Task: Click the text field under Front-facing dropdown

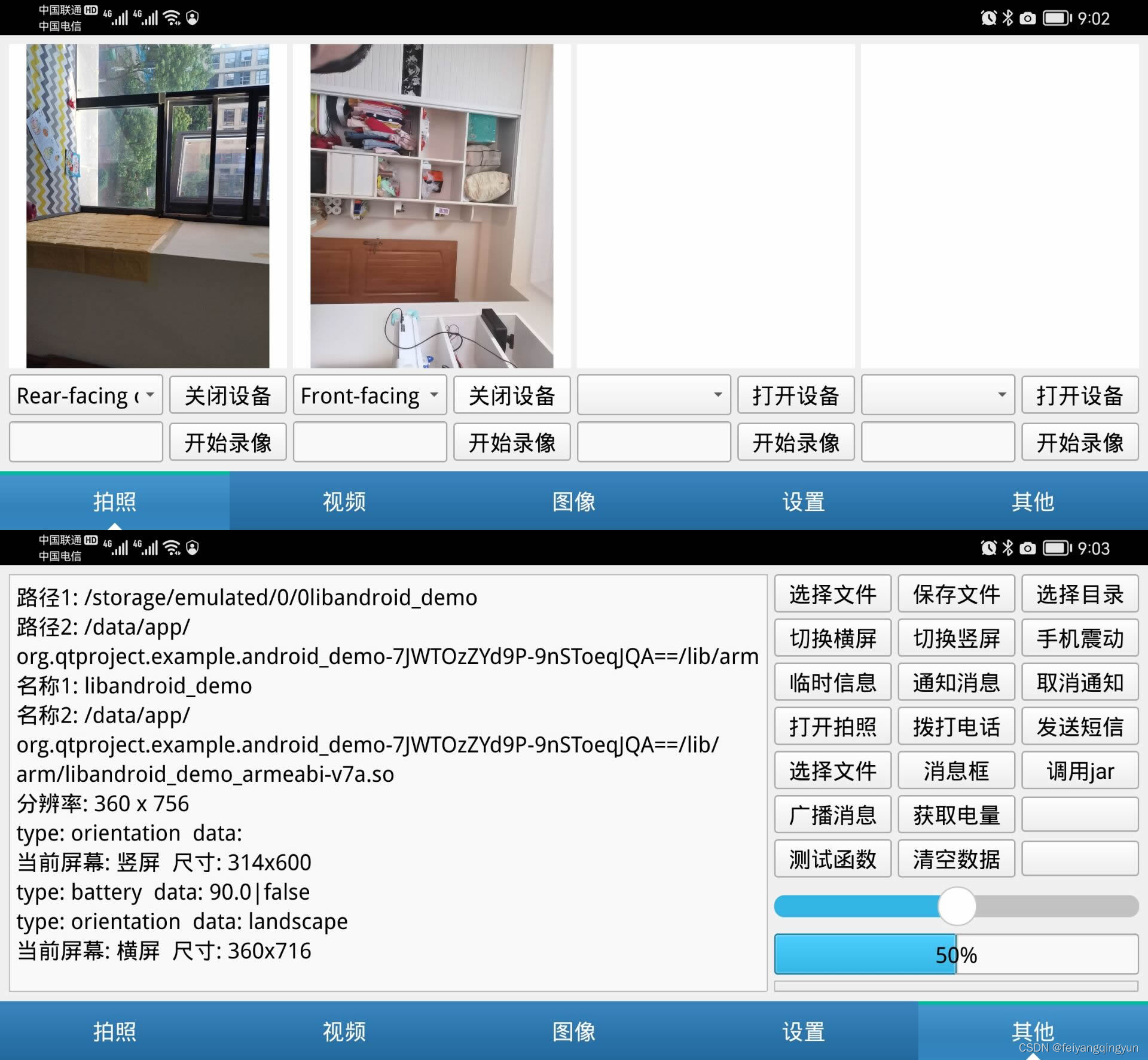Action: [370, 443]
